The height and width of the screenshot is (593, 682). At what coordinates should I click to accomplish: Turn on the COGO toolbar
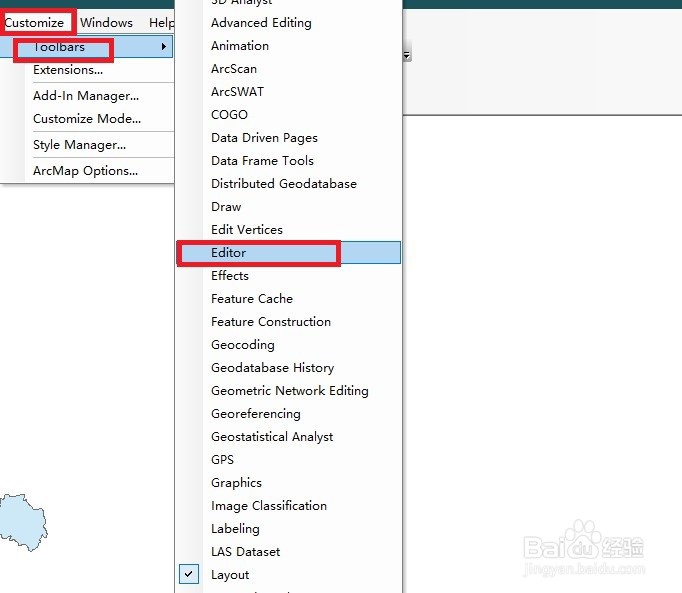(x=229, y=114)
